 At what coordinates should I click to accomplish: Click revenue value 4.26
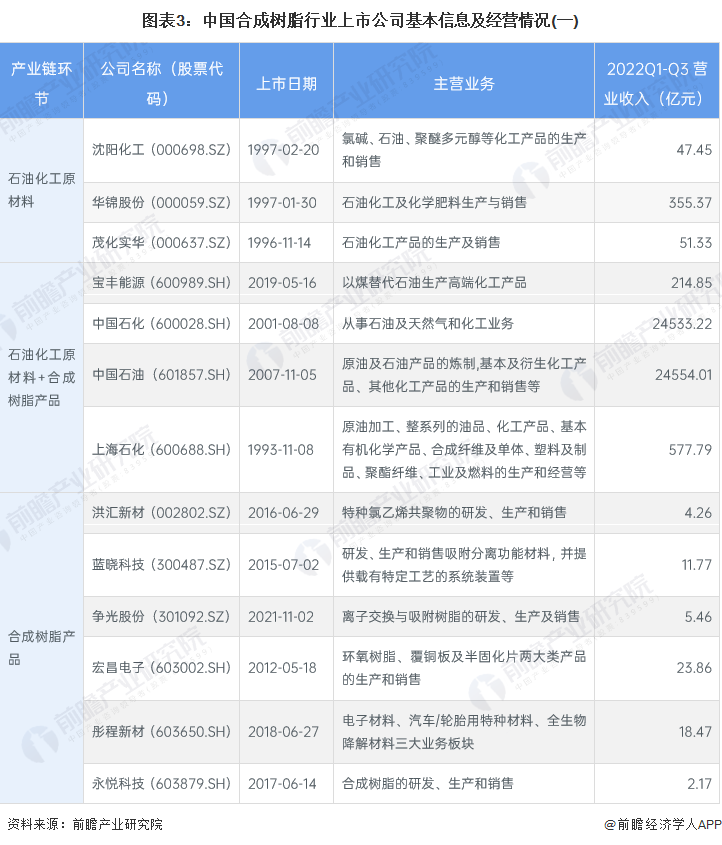[698, 512]
